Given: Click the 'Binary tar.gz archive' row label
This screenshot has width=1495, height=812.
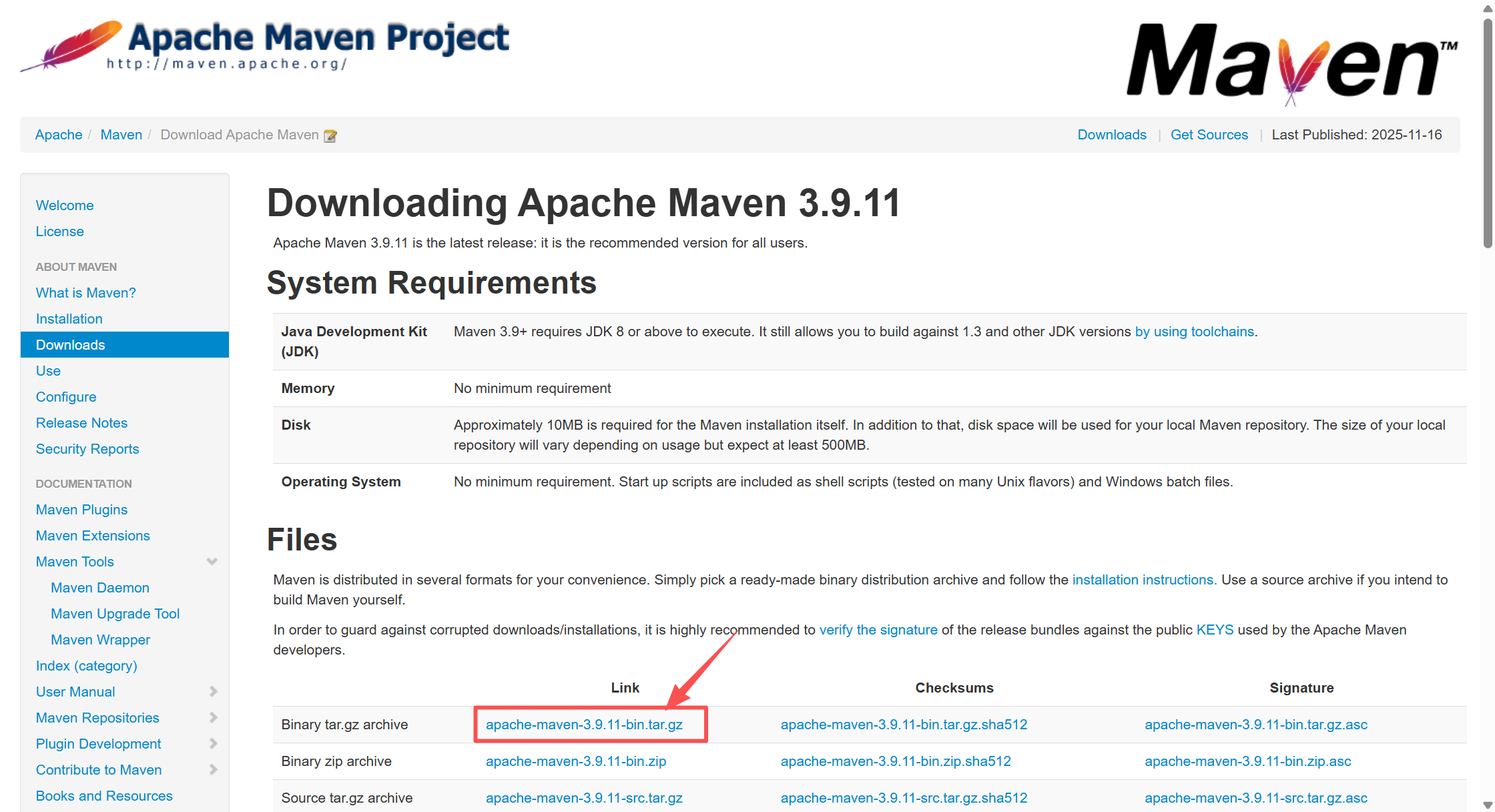Looking at the screenshot, I should click(344, 725).
